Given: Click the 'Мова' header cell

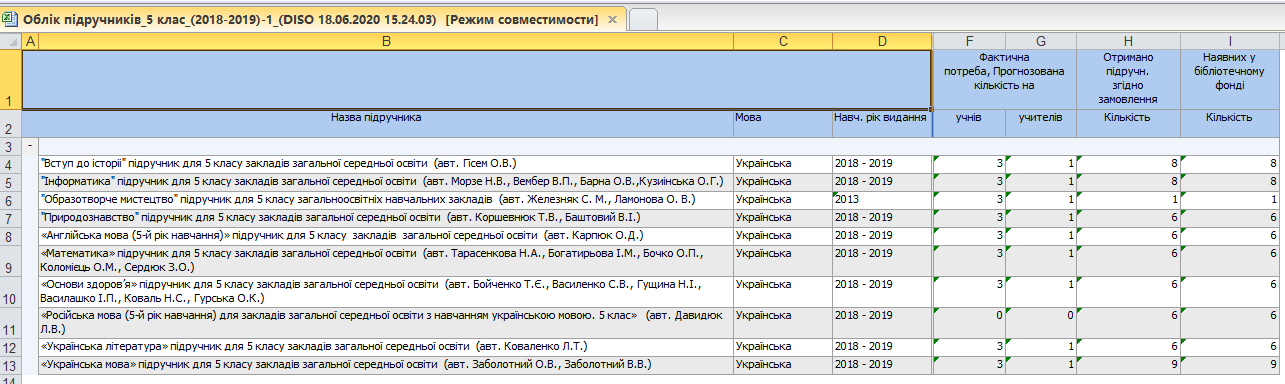Looking at the screenshot, I should pyautogui.click(x=782, y=124).
